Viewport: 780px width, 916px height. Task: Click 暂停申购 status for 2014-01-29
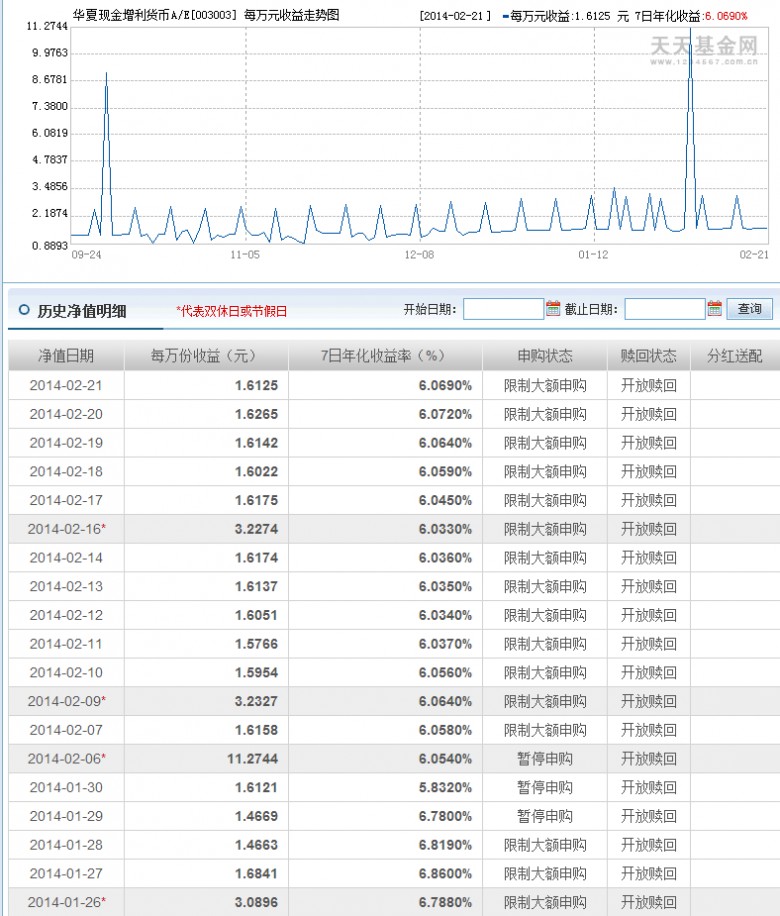pyautogui.click(x=545, y=816)
